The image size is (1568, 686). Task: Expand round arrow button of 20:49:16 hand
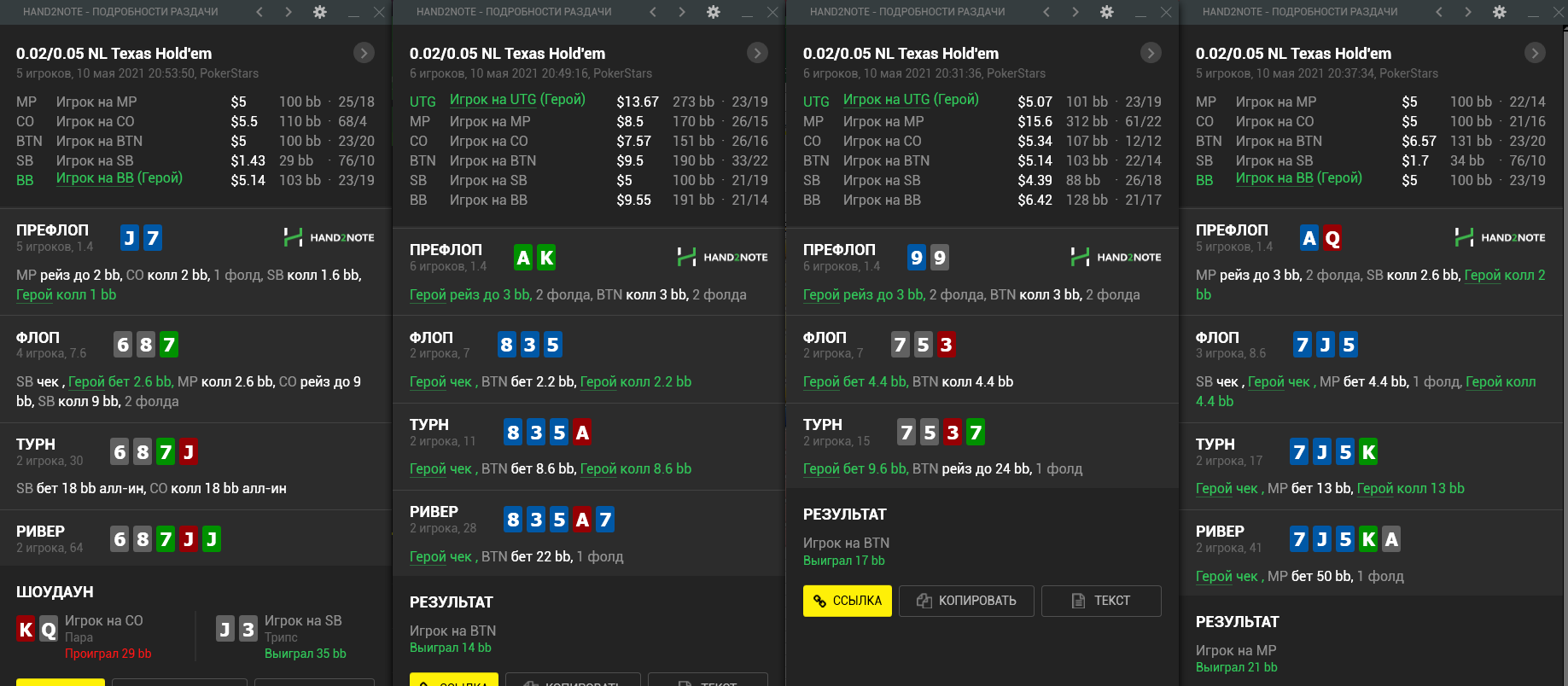click(757, 53)
